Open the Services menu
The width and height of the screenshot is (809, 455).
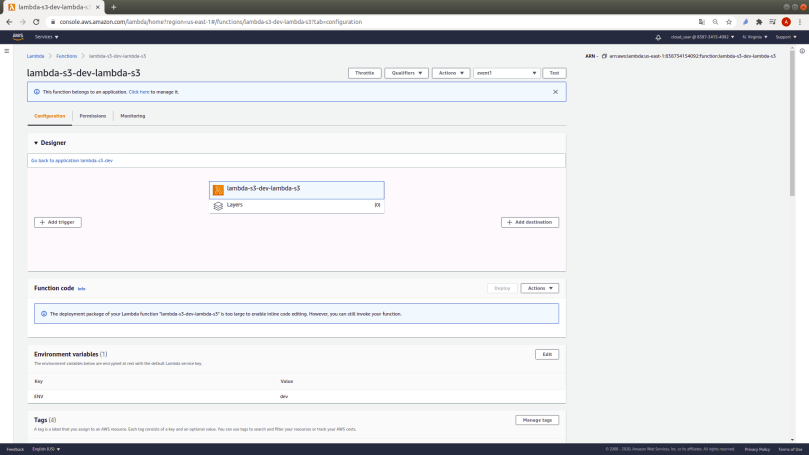46,37
